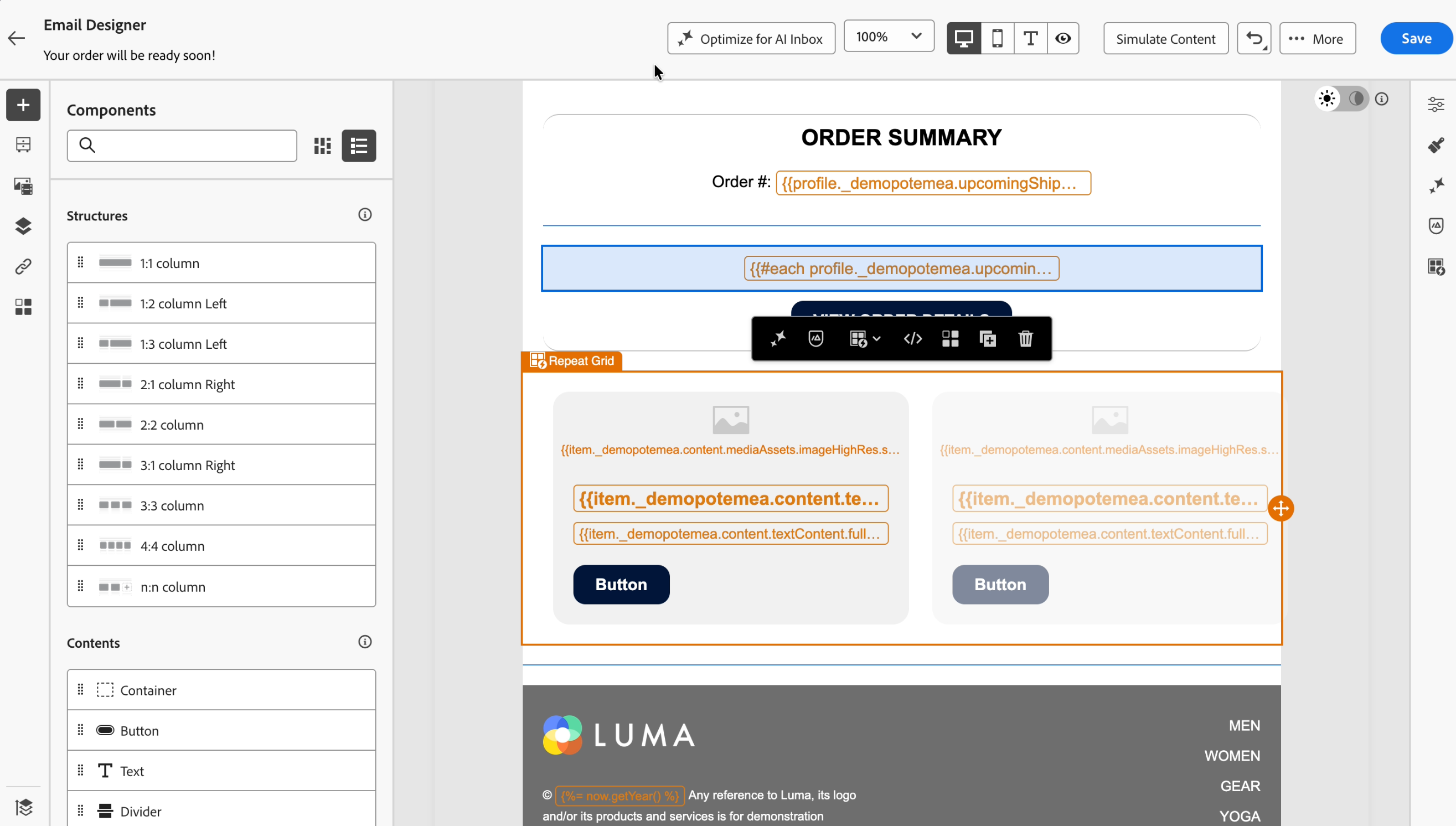Toggle the light/dark mode switch
The height and width of the screenshot is (826, 1456).
(1341, 99)
